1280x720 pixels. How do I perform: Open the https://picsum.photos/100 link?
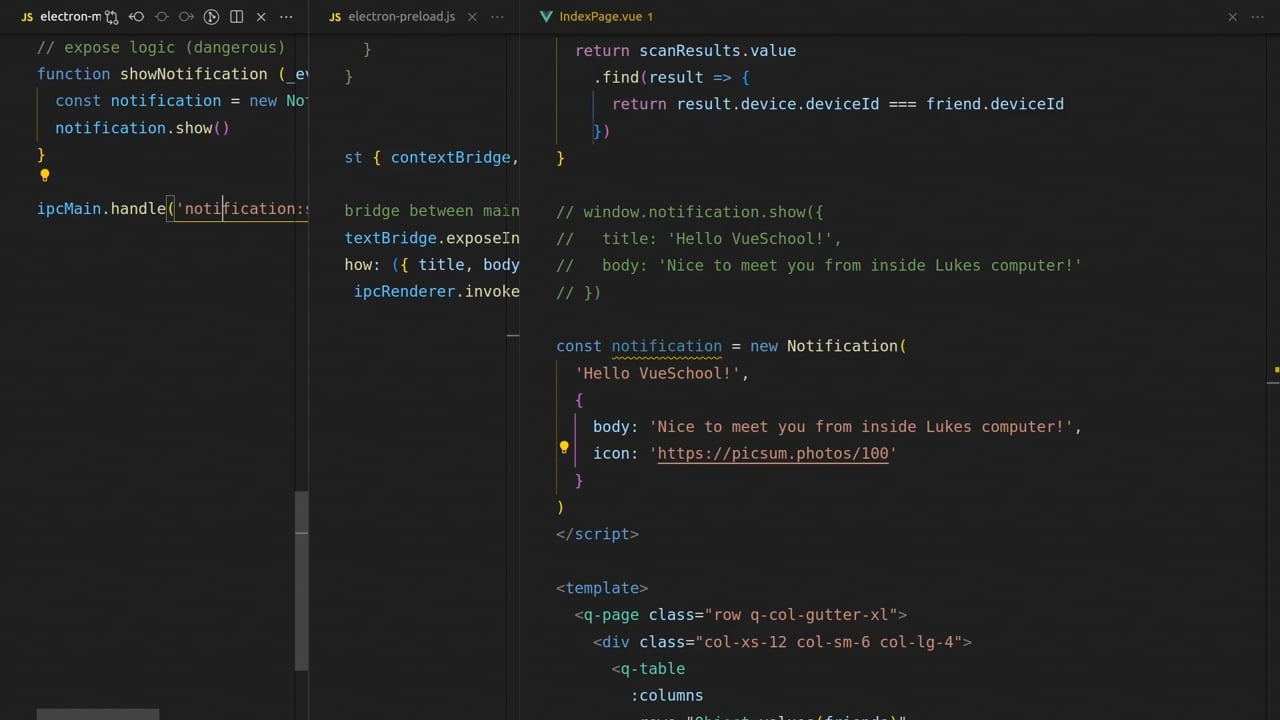tap(773, 453)
